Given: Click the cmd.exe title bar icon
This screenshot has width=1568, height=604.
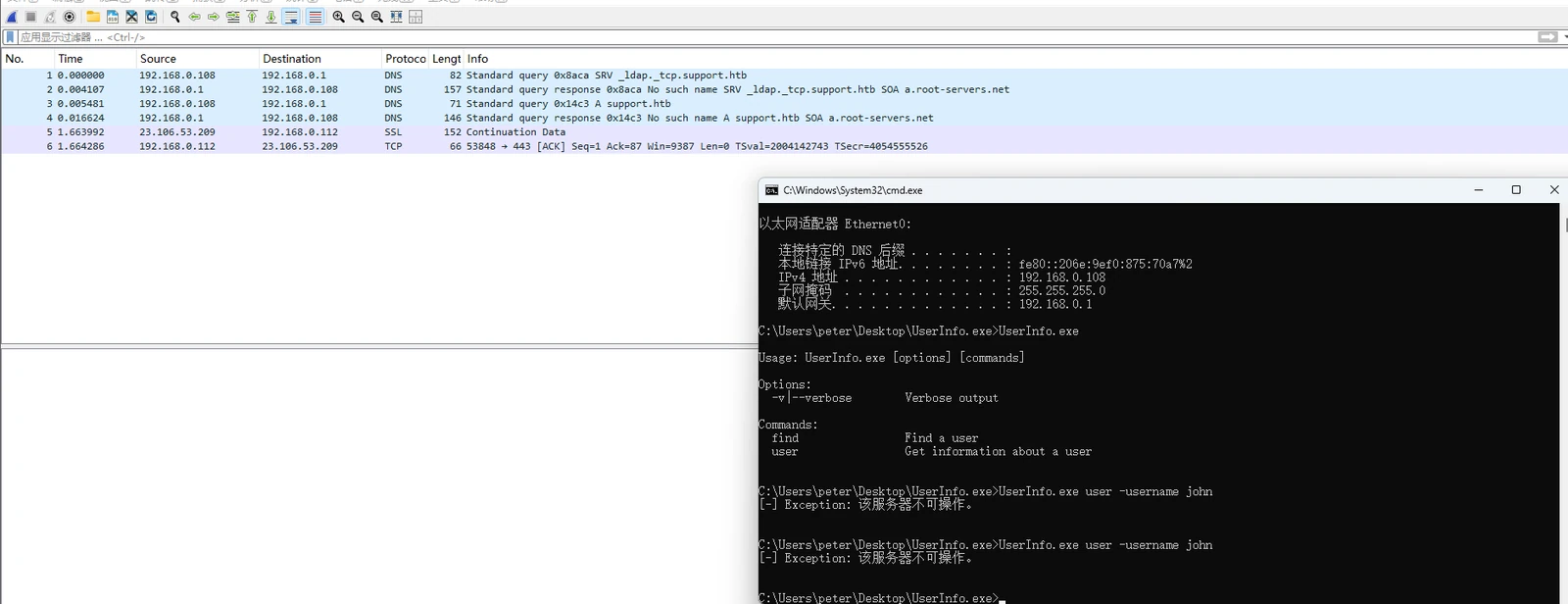Looking at the screenshot, I should click(x=772, y=190).
